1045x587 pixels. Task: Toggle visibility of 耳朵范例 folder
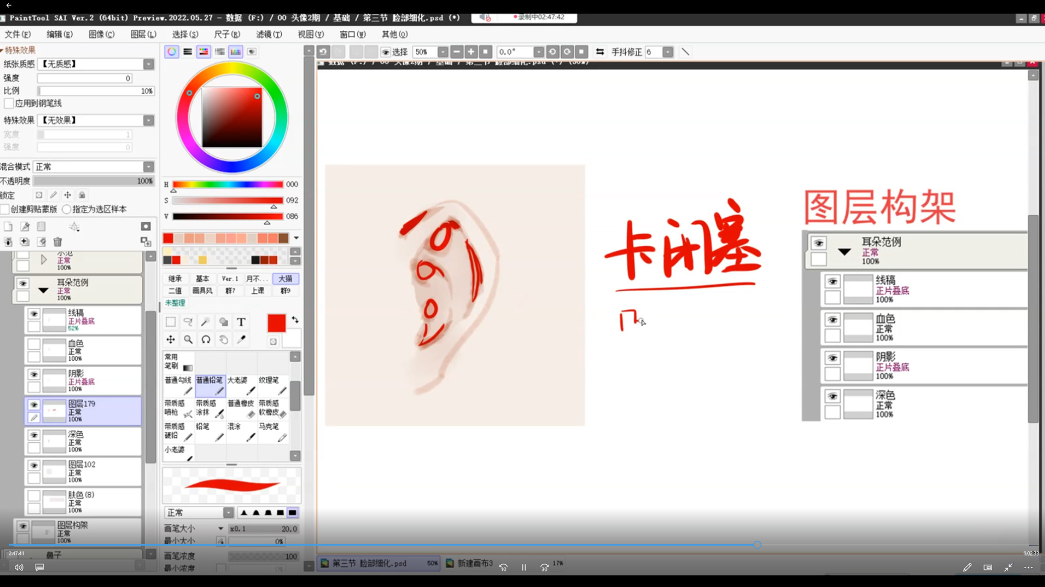pyautogui.click(x=23, y=284)
